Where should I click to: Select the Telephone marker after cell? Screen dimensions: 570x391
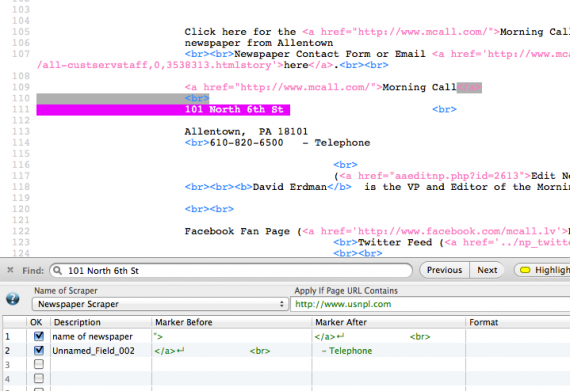pyautogui.click(x=389, y=351)
